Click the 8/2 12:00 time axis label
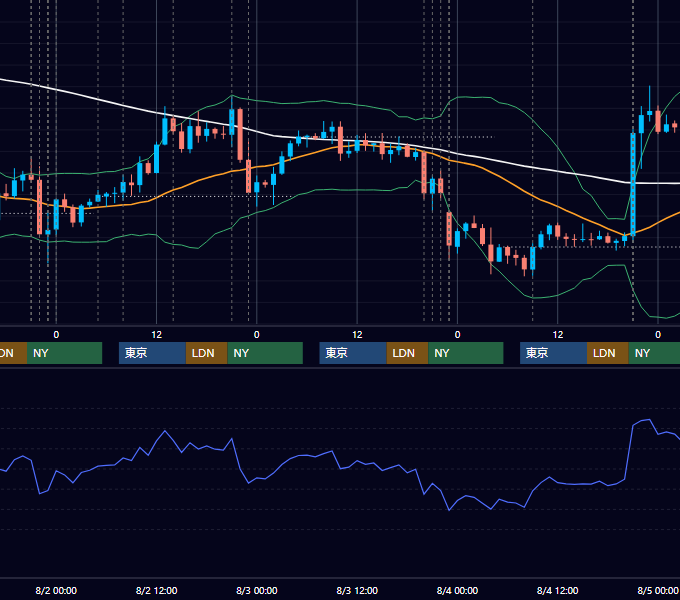The height and width of the screenshot is (600, 680). [156, 590]
